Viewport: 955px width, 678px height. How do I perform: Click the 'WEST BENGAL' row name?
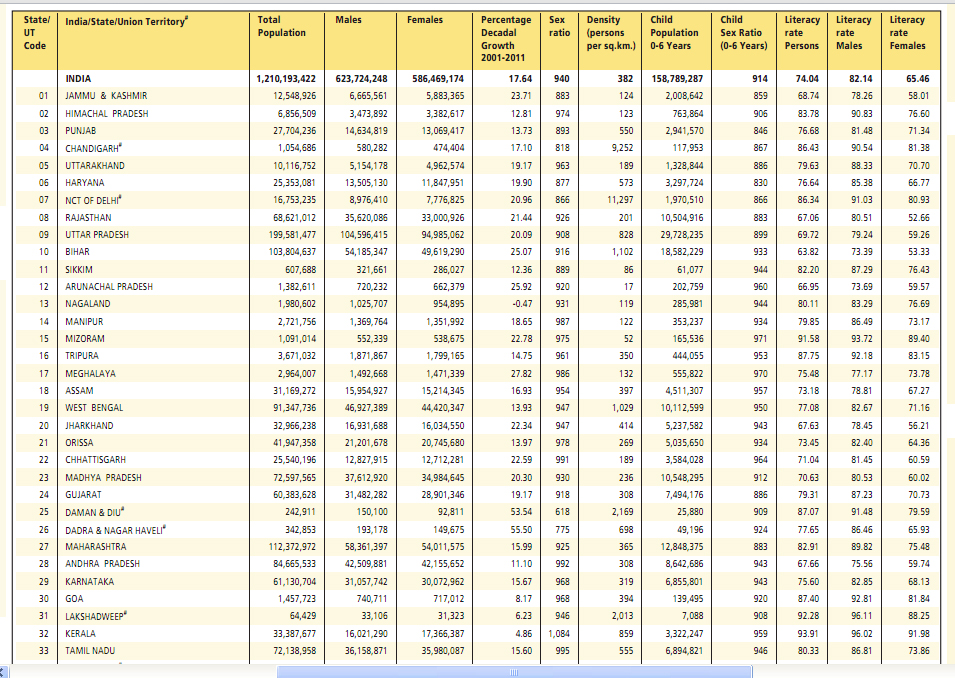click(x=94, y=408)
